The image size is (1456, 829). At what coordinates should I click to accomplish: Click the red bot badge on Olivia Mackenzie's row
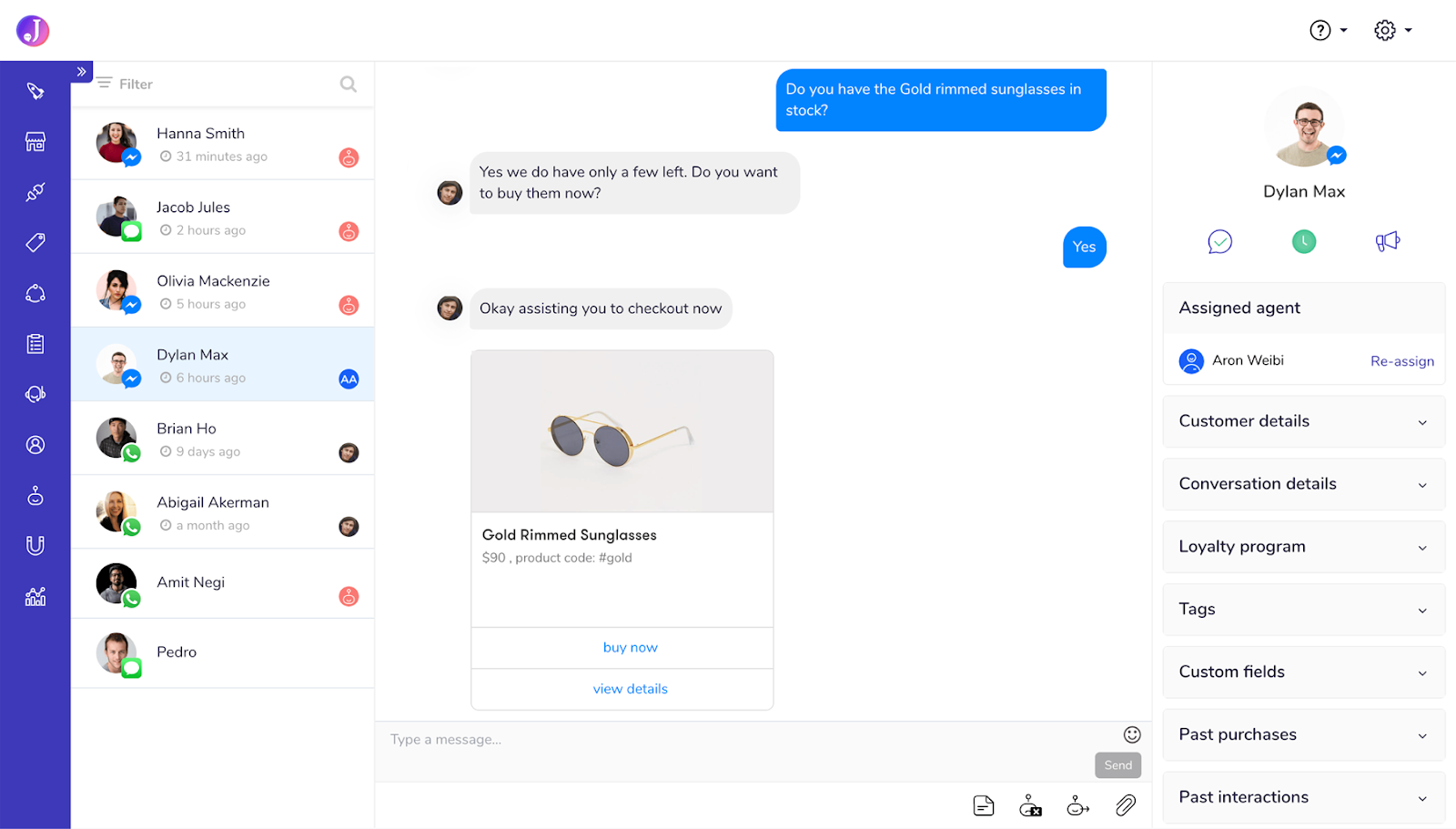tap(349, 305)
